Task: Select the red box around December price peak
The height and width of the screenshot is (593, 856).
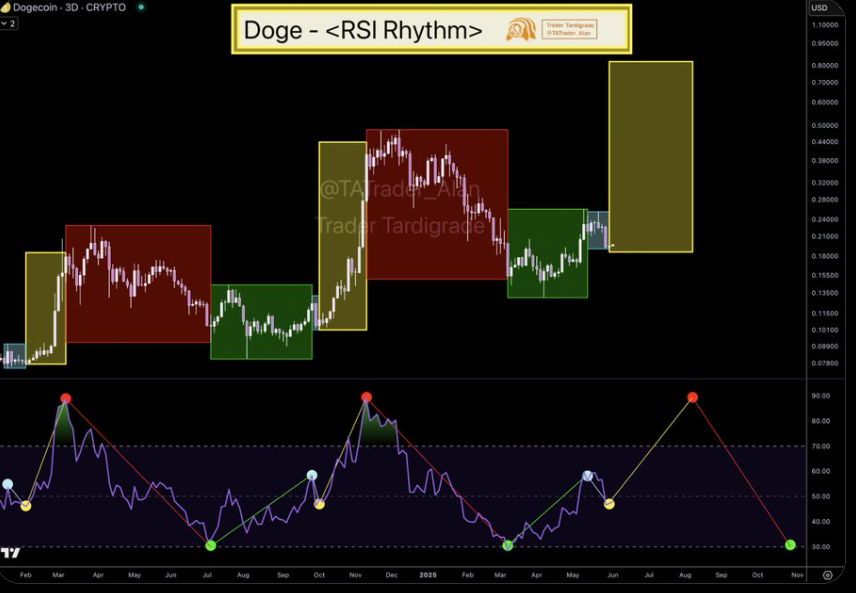Action: (x=437, y=205)
